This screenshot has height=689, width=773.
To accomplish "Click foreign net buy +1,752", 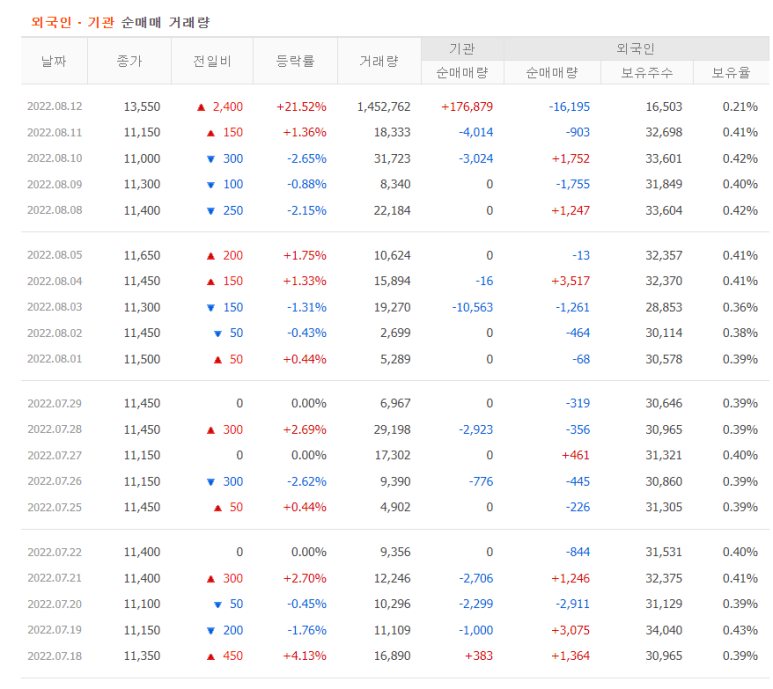I will click(570, 159).
